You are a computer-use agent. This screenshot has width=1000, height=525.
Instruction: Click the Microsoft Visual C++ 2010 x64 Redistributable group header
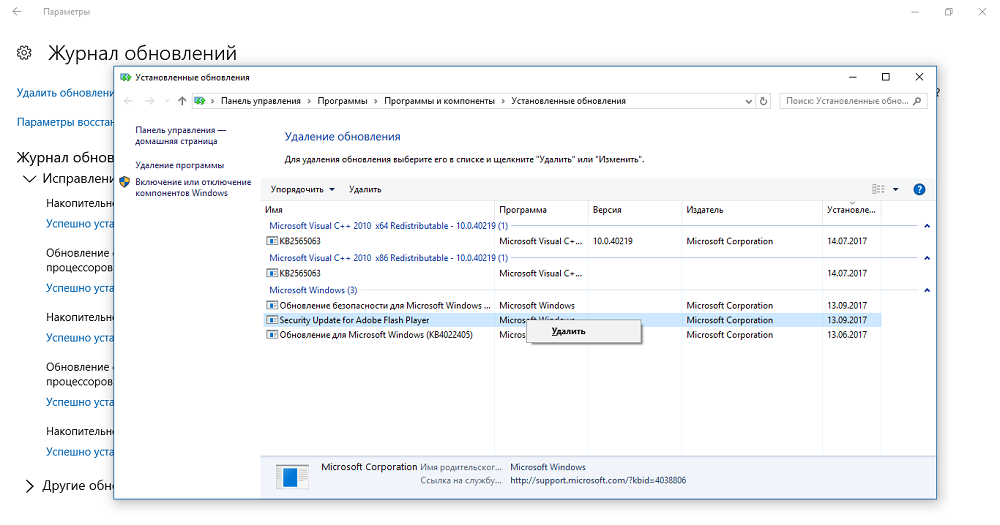[388, 226]
